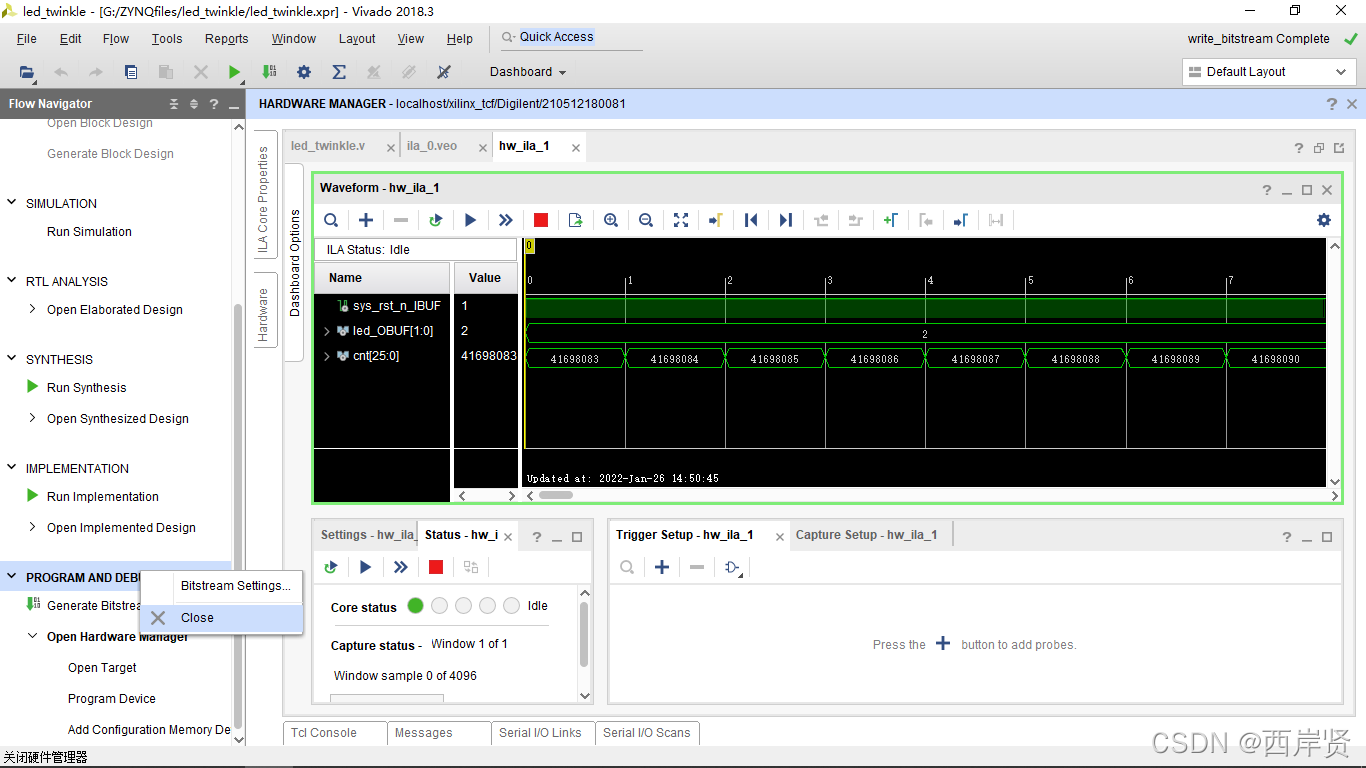1366x768 pixels.
Task: Open trigger condition logic gate dropdown
Action: [x=733, y=568]
